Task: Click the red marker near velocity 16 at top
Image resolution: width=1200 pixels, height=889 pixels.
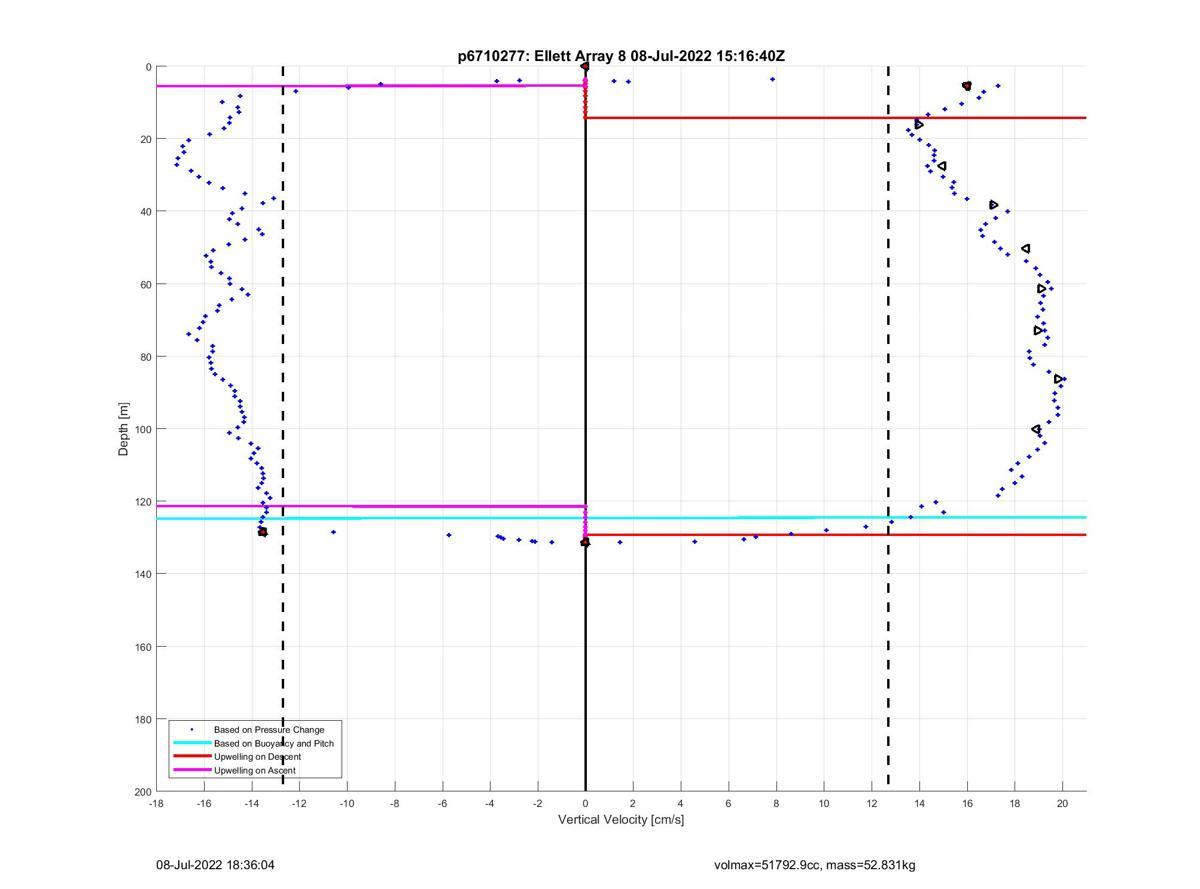Action: point(967,86)
